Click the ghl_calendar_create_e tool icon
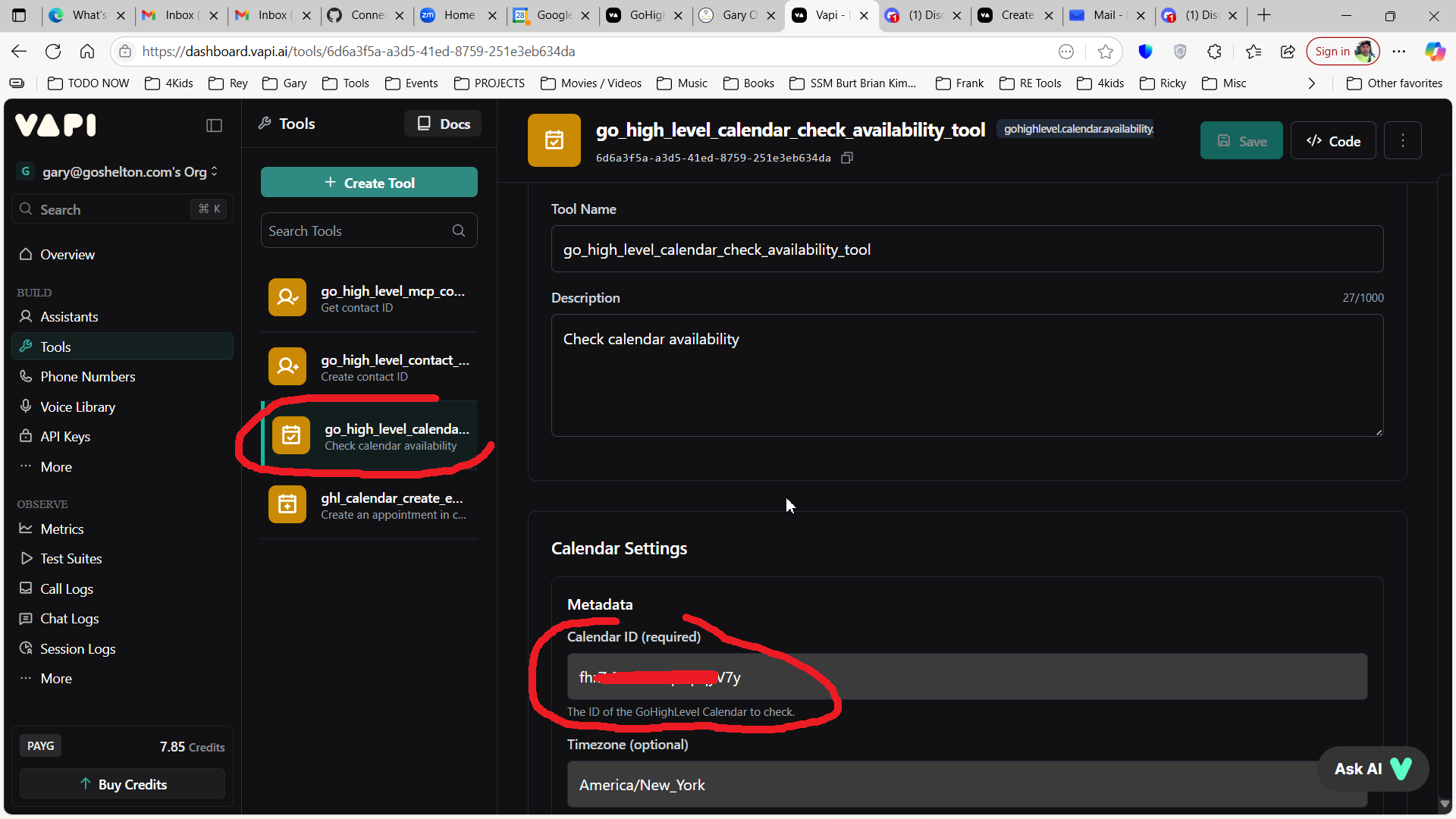1456x819 pixels. (x=287, y=505)
